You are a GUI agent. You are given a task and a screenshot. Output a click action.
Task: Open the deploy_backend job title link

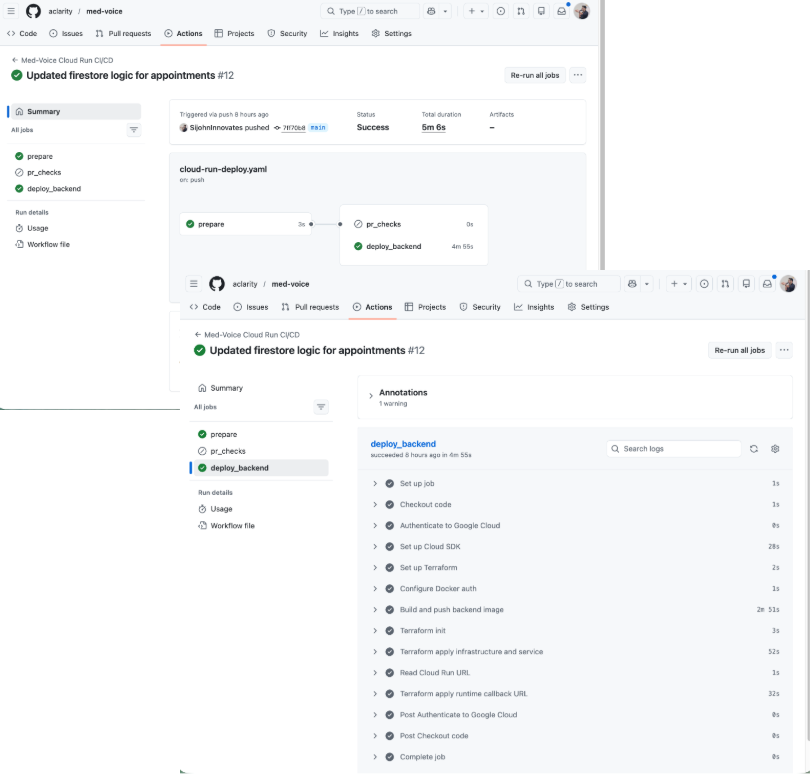coord(403,444)
